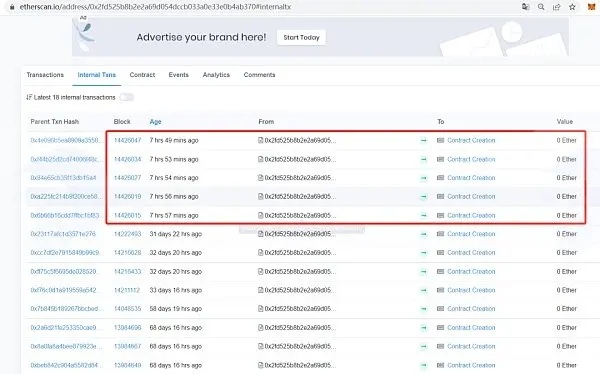The image size is (600, 374).
Task: Switch to the Transactions tab
Action: 45,75
